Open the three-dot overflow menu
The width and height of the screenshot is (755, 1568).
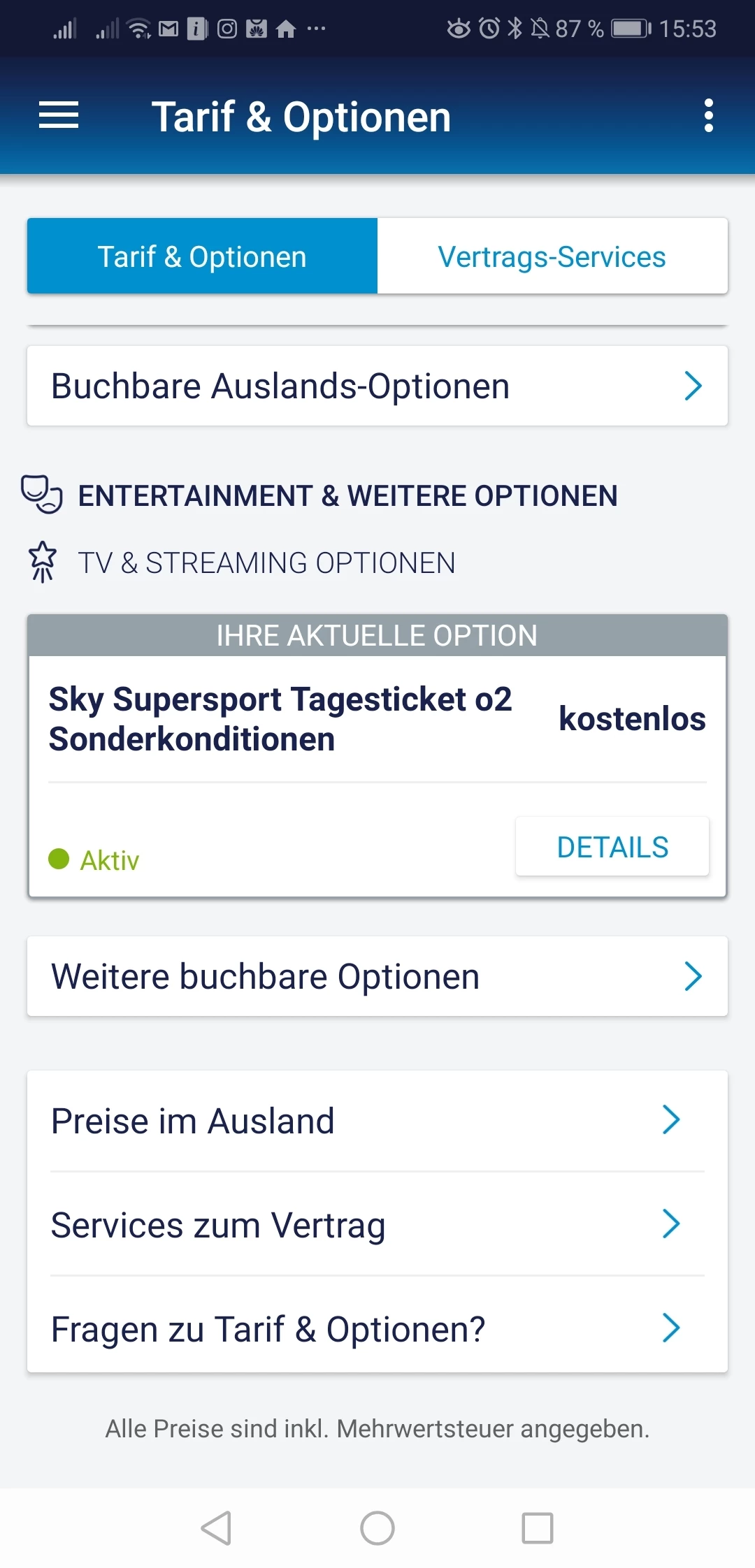709,115
